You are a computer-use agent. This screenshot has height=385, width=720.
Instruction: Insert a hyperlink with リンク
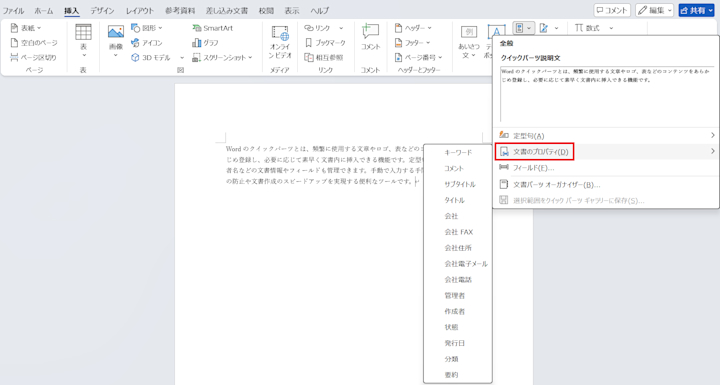[318, 28]
